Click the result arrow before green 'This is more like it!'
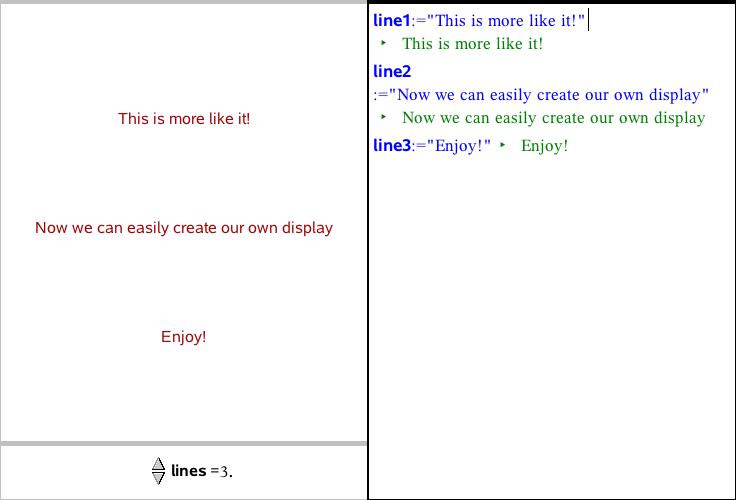The width and height of the screenshot is (737, 500). (384, 44)
